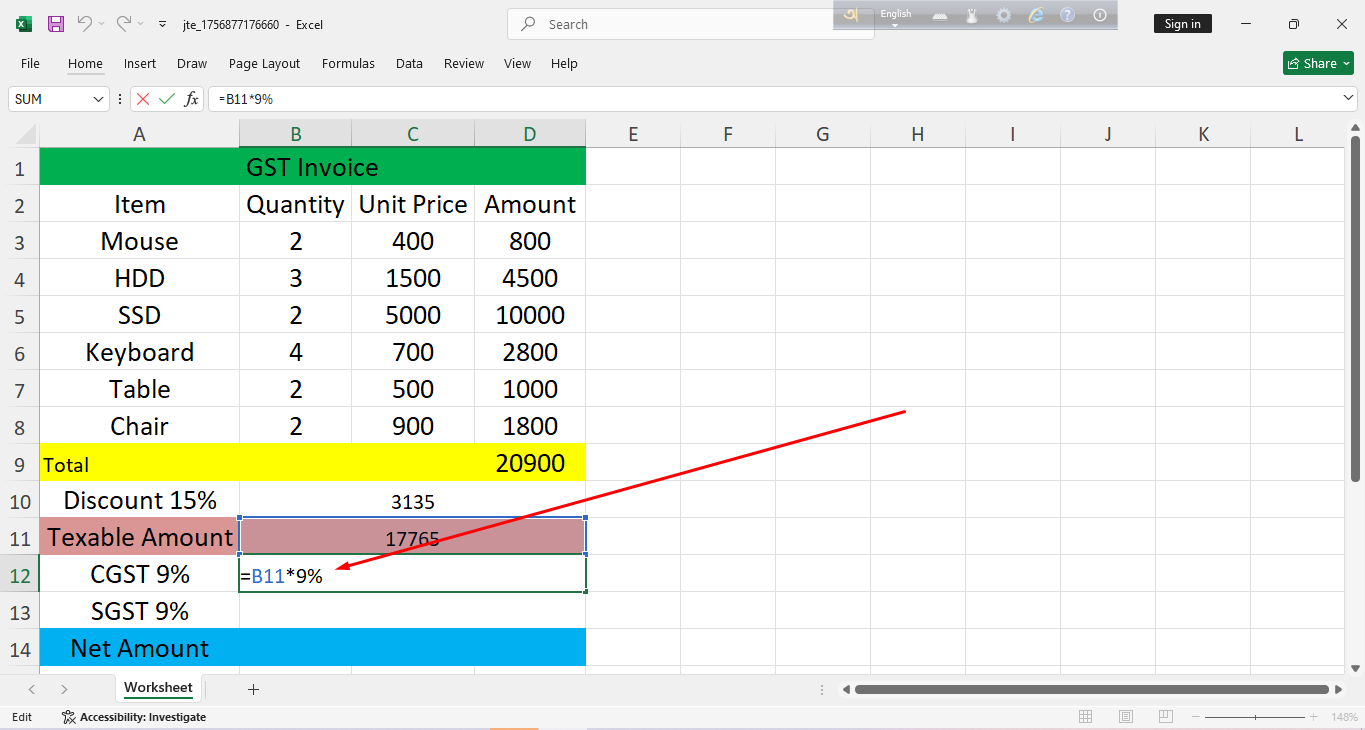Click the zoom slider in status bar

(1256, 717)
